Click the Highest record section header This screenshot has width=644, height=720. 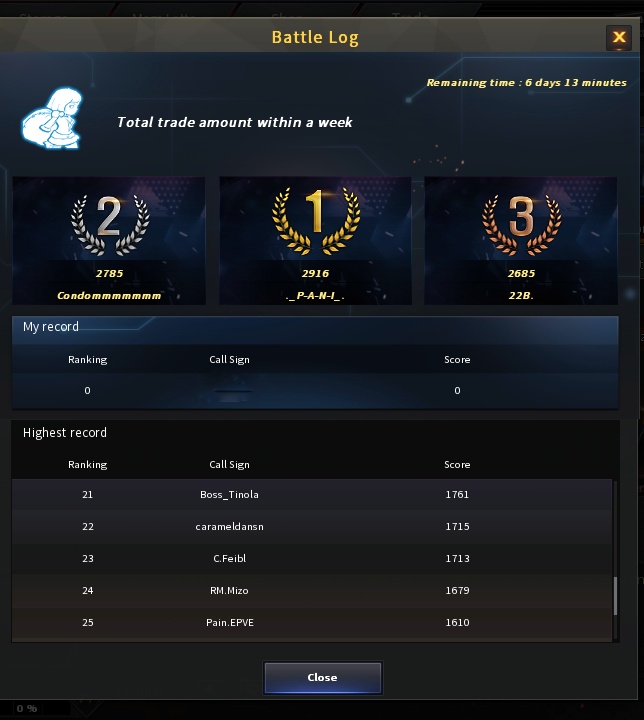[x=65, y=433]
